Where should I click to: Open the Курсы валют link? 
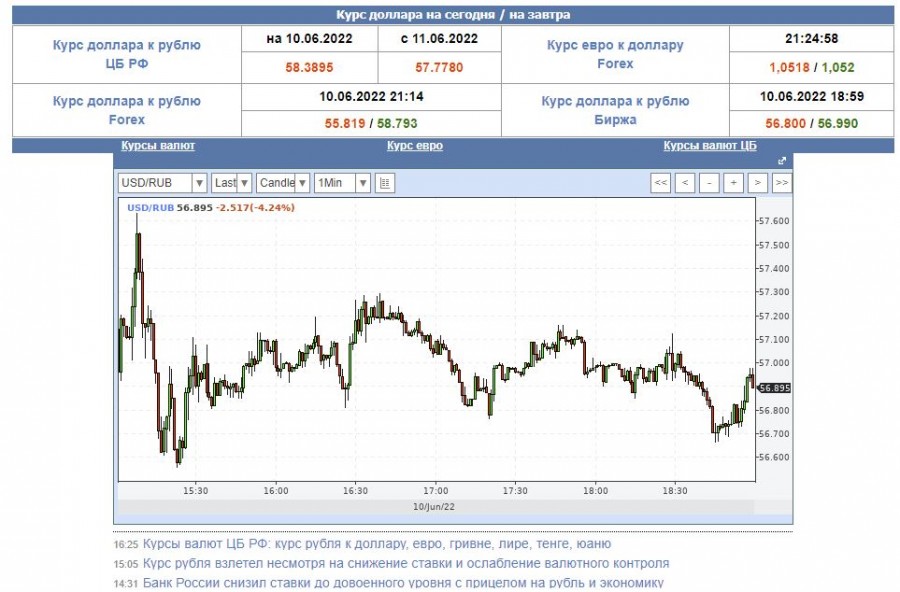[158, 146]
